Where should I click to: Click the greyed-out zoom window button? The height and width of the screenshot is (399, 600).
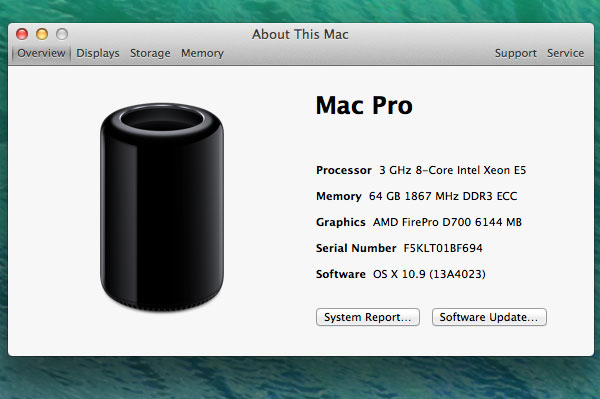tap(62, 34)
